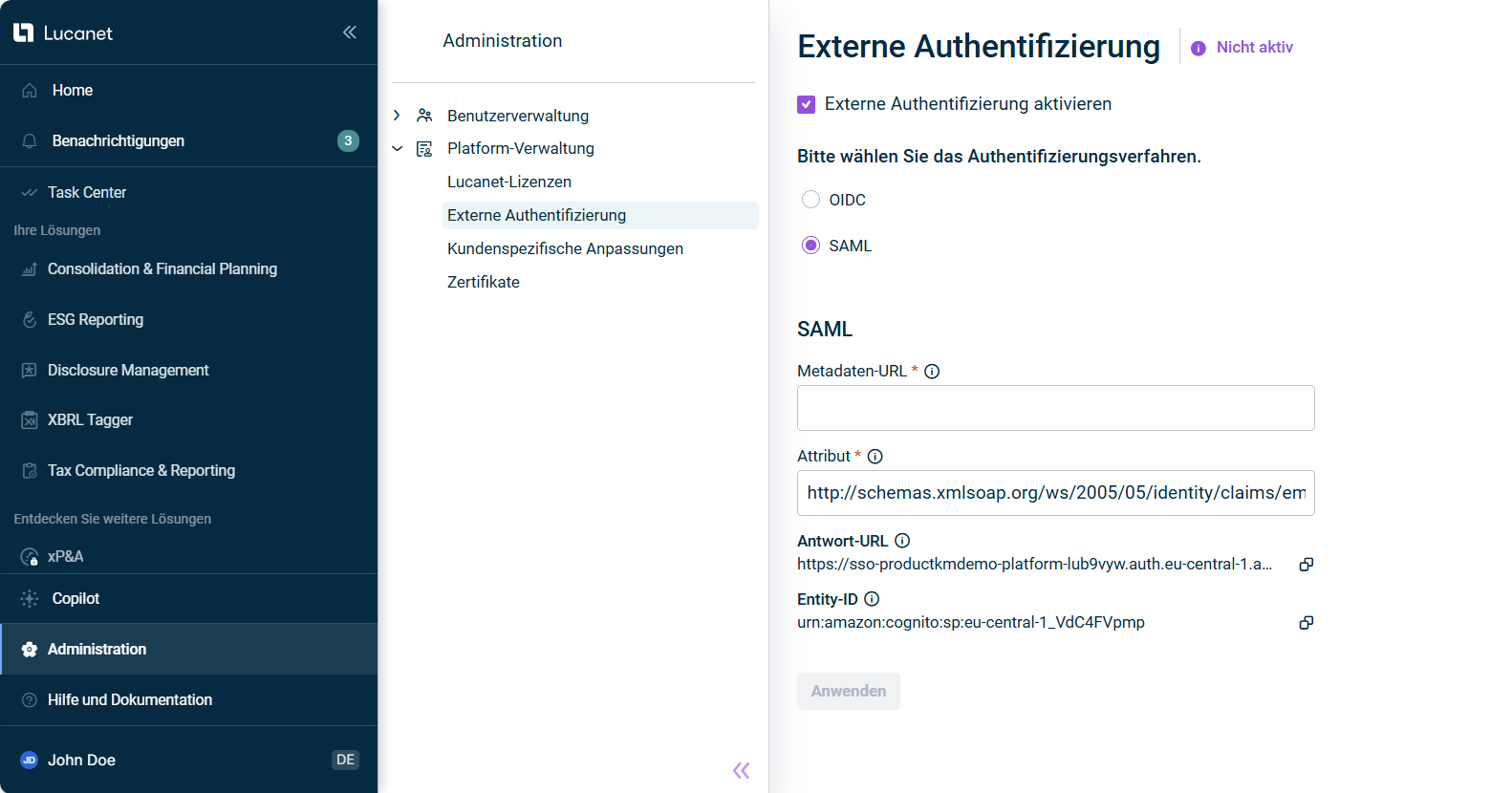
Task: Copy the Antwort-URL value
Action: click(x=1307, y=565)
